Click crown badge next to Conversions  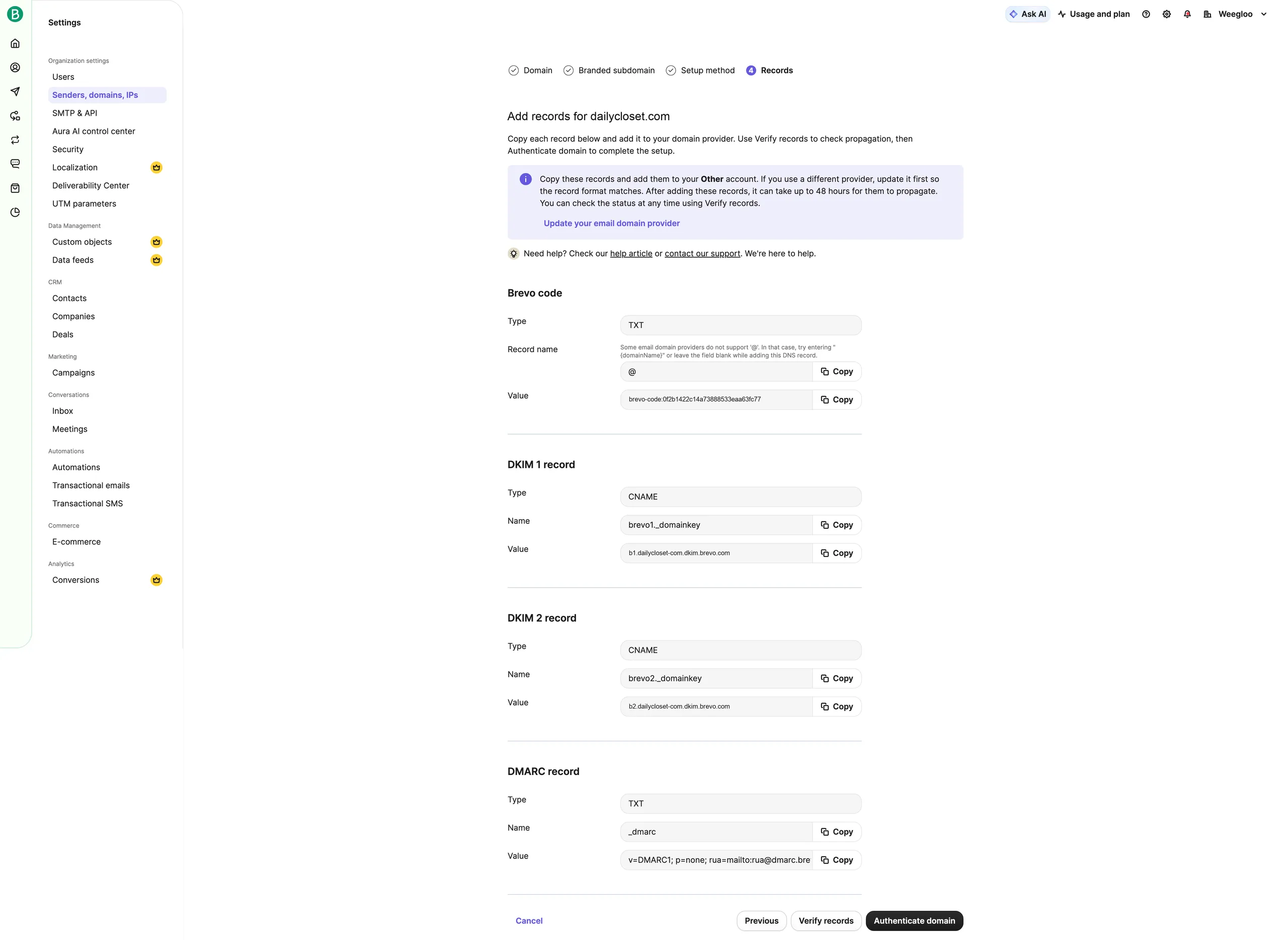(156, 580)
